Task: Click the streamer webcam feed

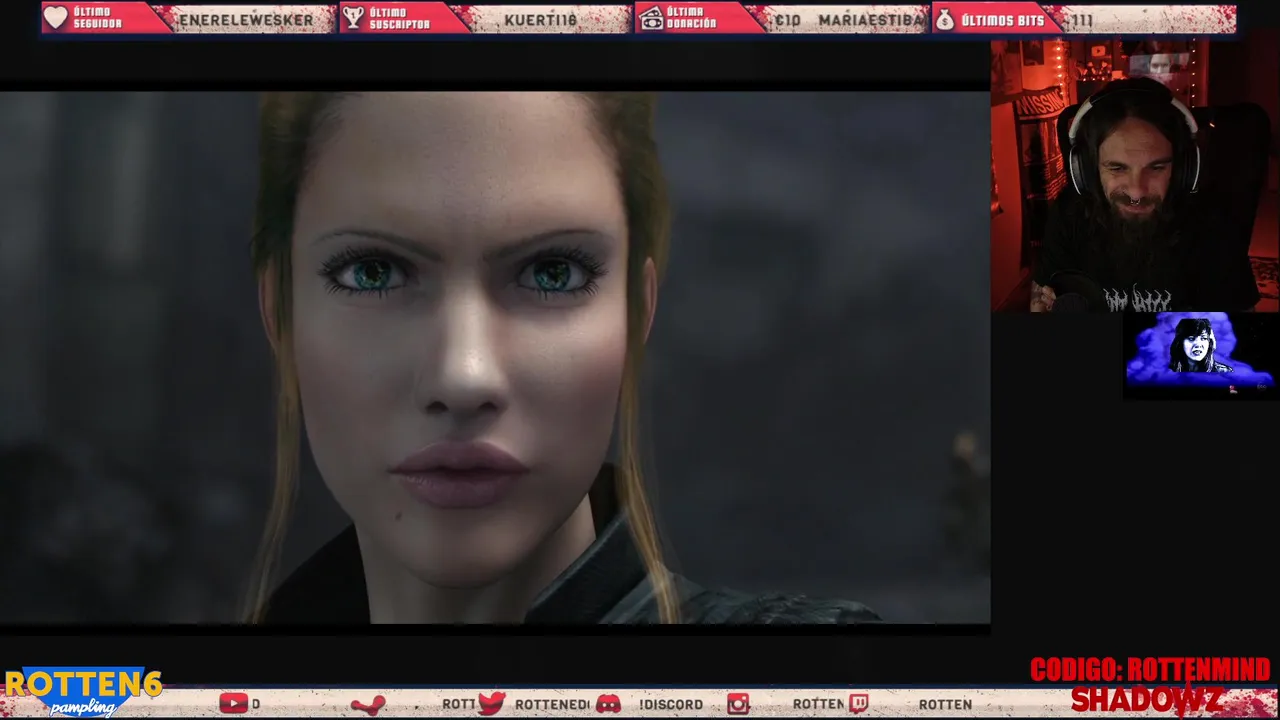Action: pos(1135,176)
